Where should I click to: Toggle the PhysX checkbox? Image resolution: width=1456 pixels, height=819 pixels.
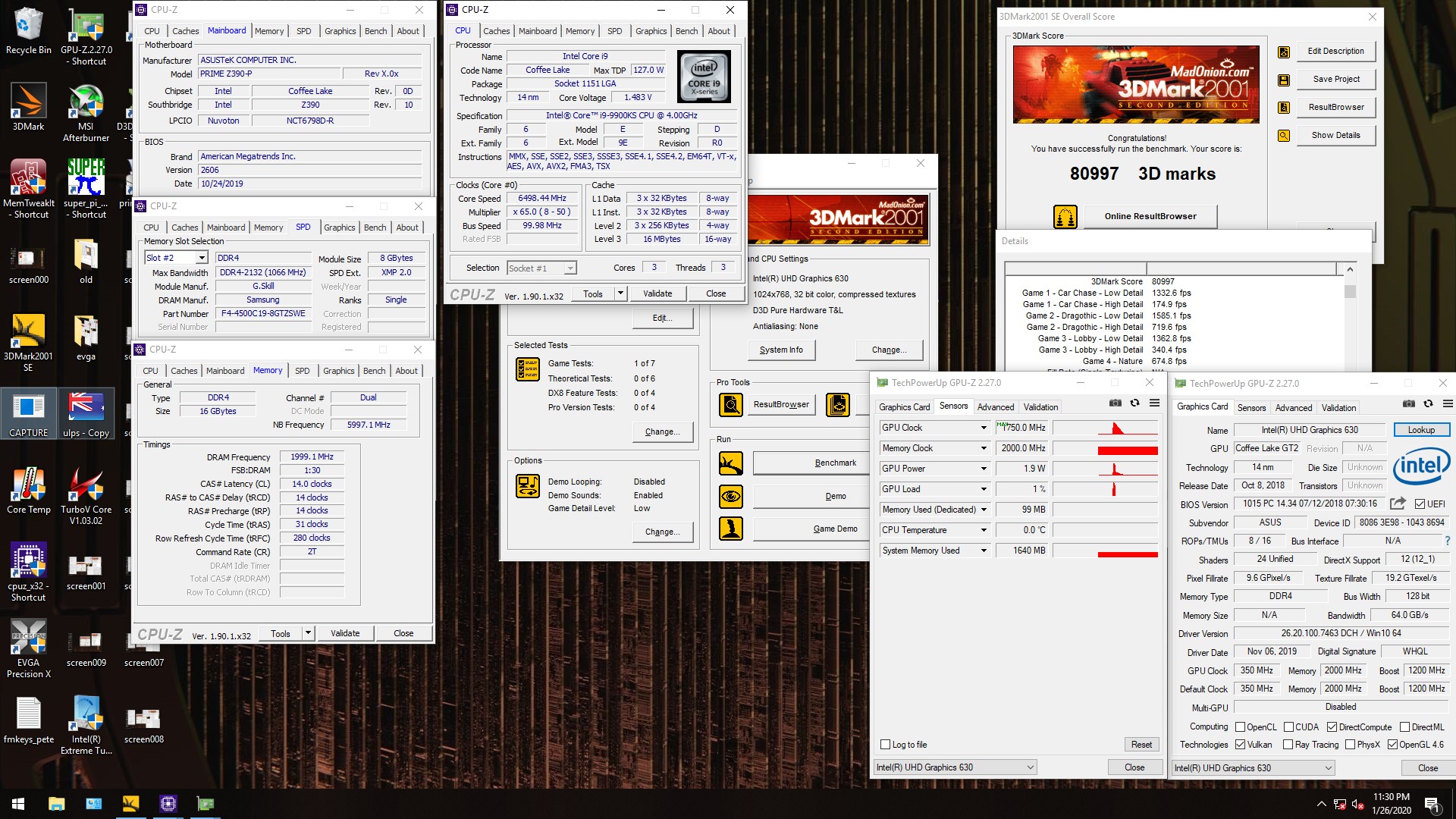click(1350, 745)
